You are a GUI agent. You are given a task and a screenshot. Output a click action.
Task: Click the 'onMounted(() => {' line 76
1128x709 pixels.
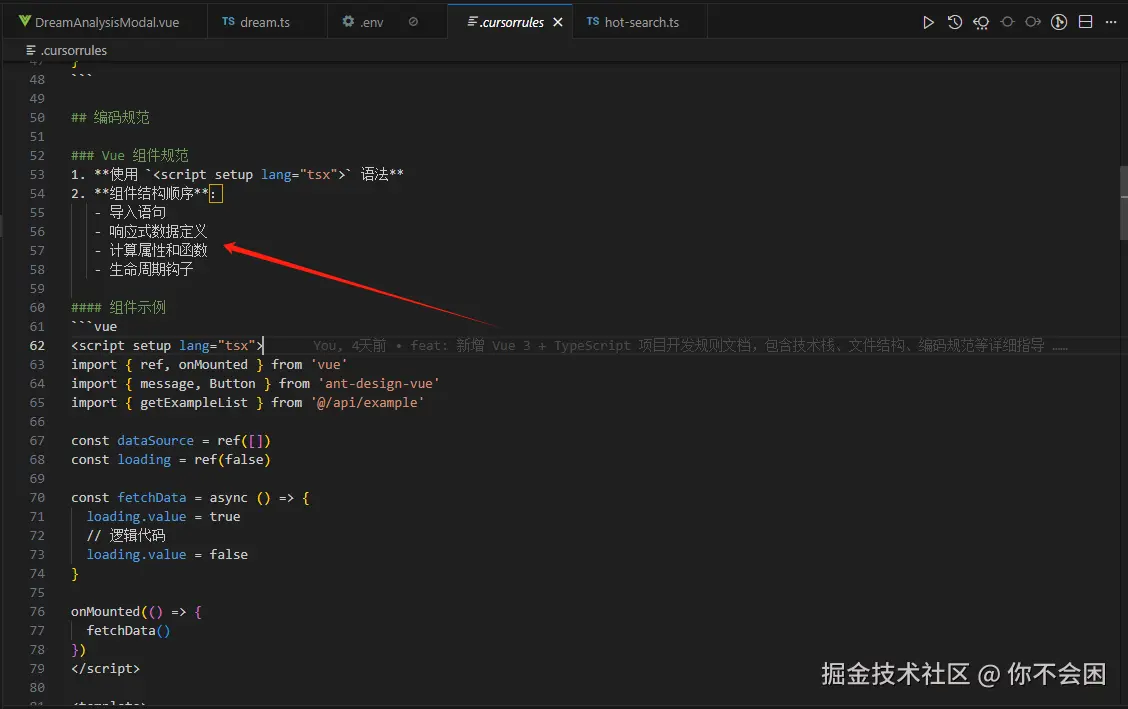136,612
